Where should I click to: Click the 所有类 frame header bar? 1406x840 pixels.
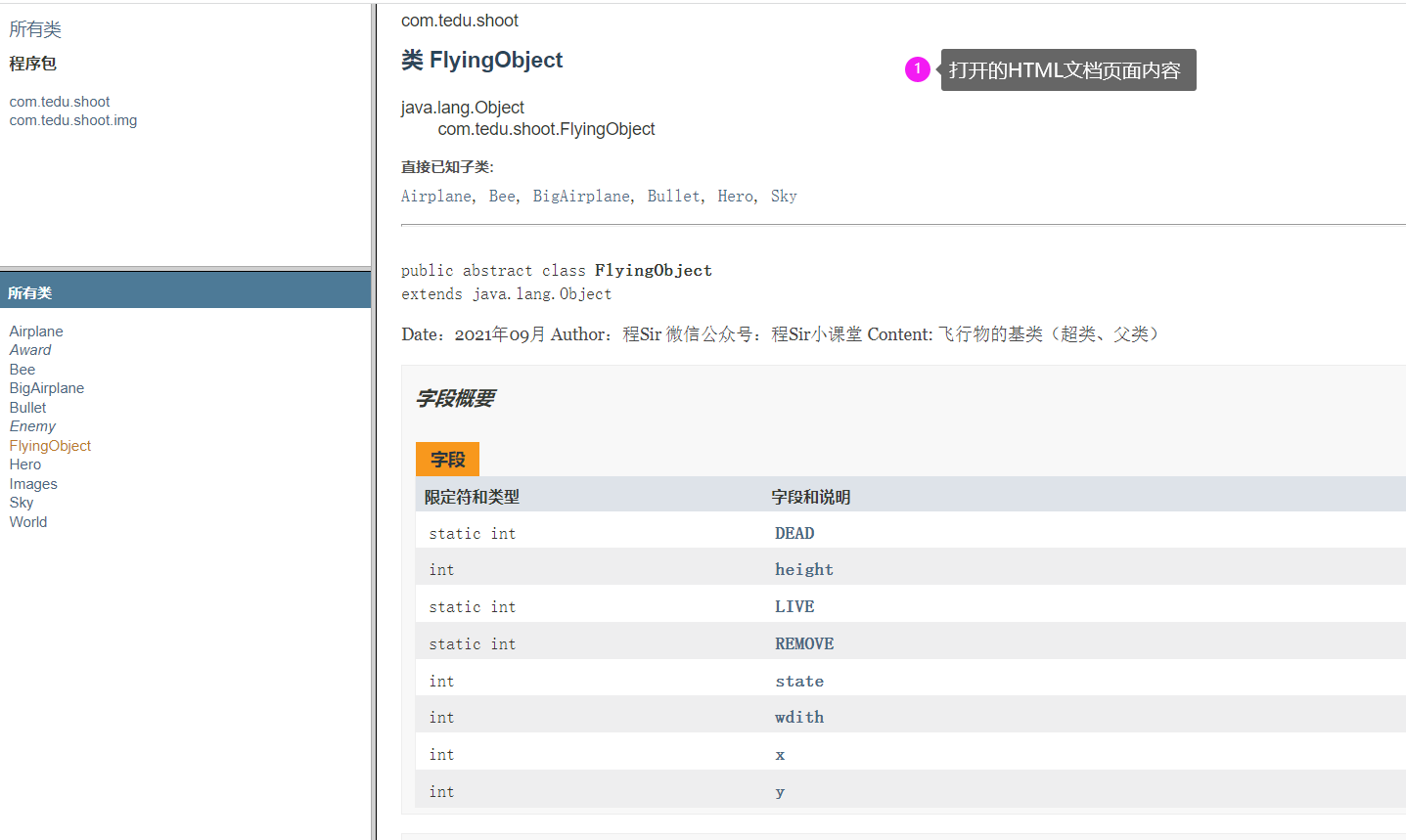[185, 292]
